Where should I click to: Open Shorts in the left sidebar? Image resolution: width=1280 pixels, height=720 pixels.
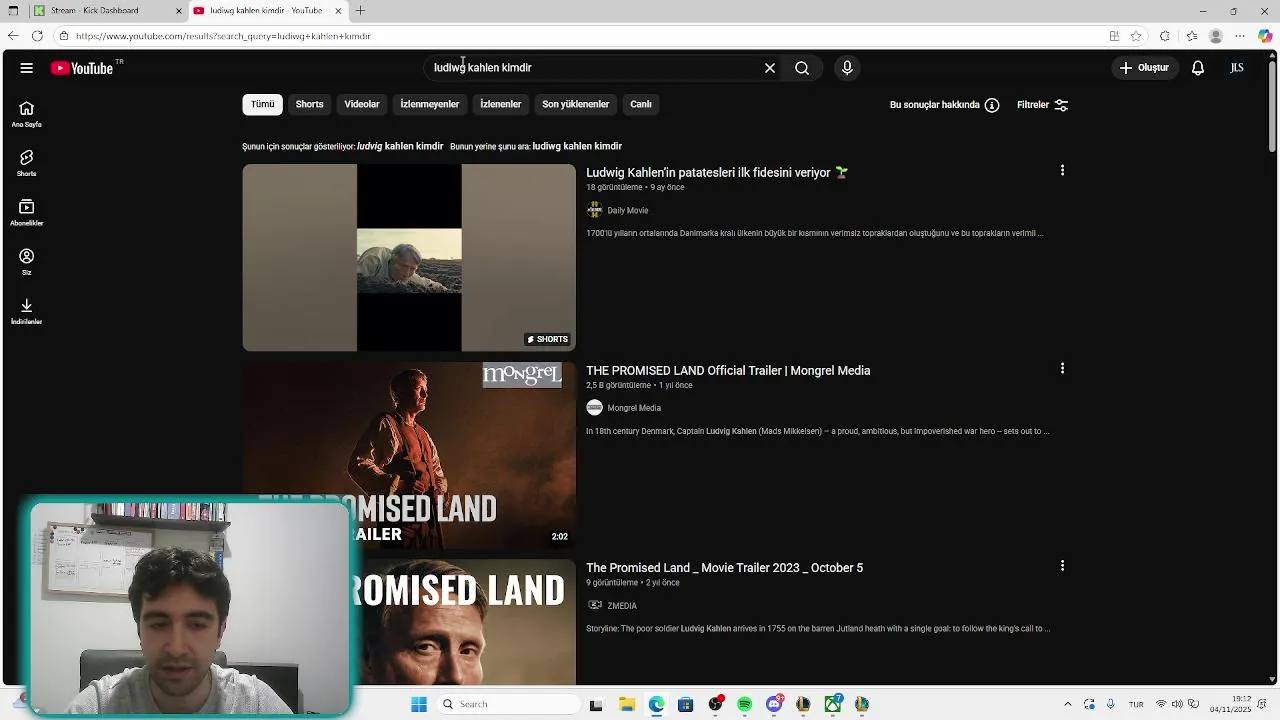[x=26, y=164]
